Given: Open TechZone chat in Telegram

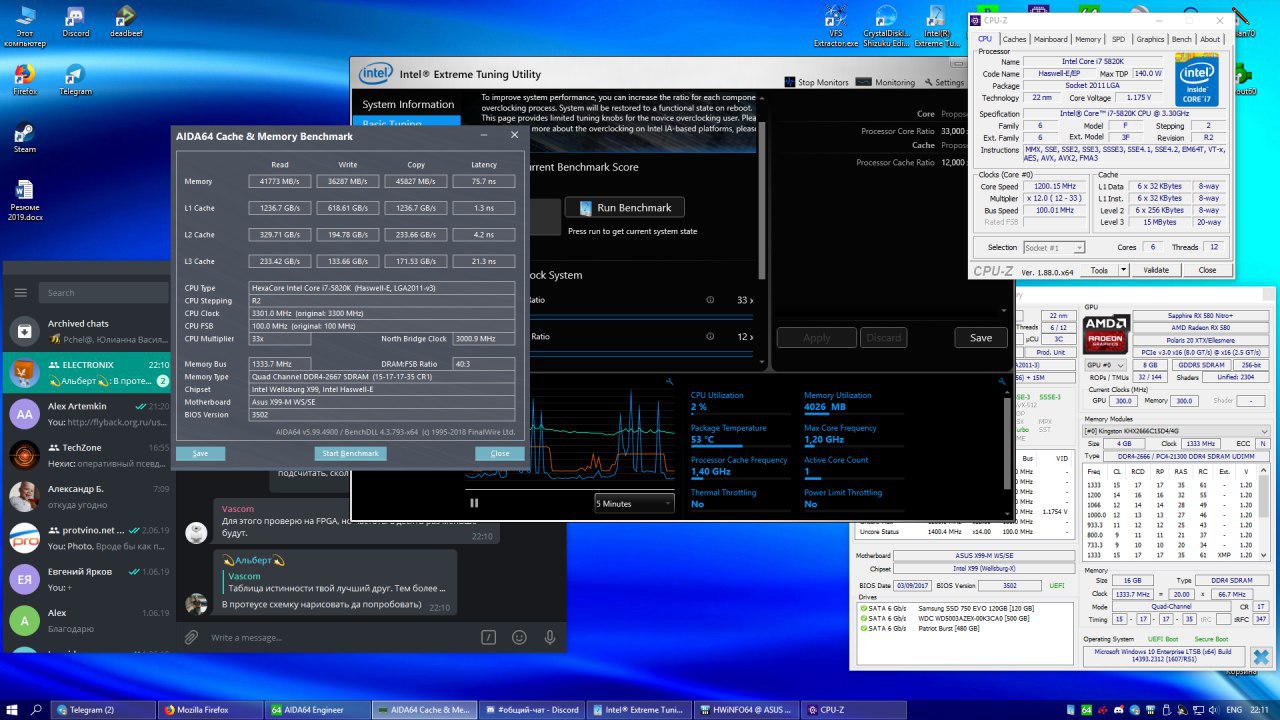Looking at the screenshot, I should (x=88, y=455).
